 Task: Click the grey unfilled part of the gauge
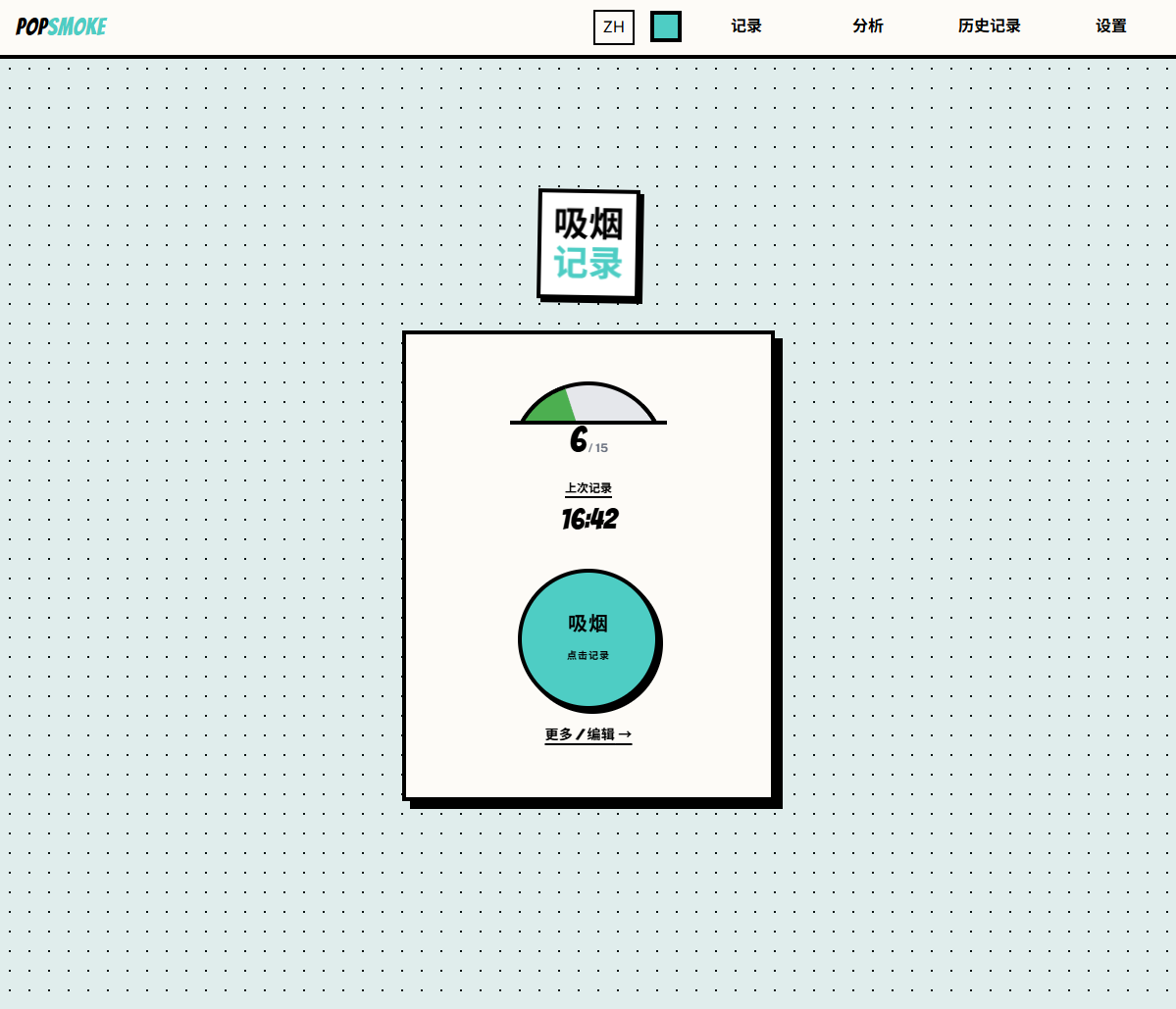click(x=608, y=404)
